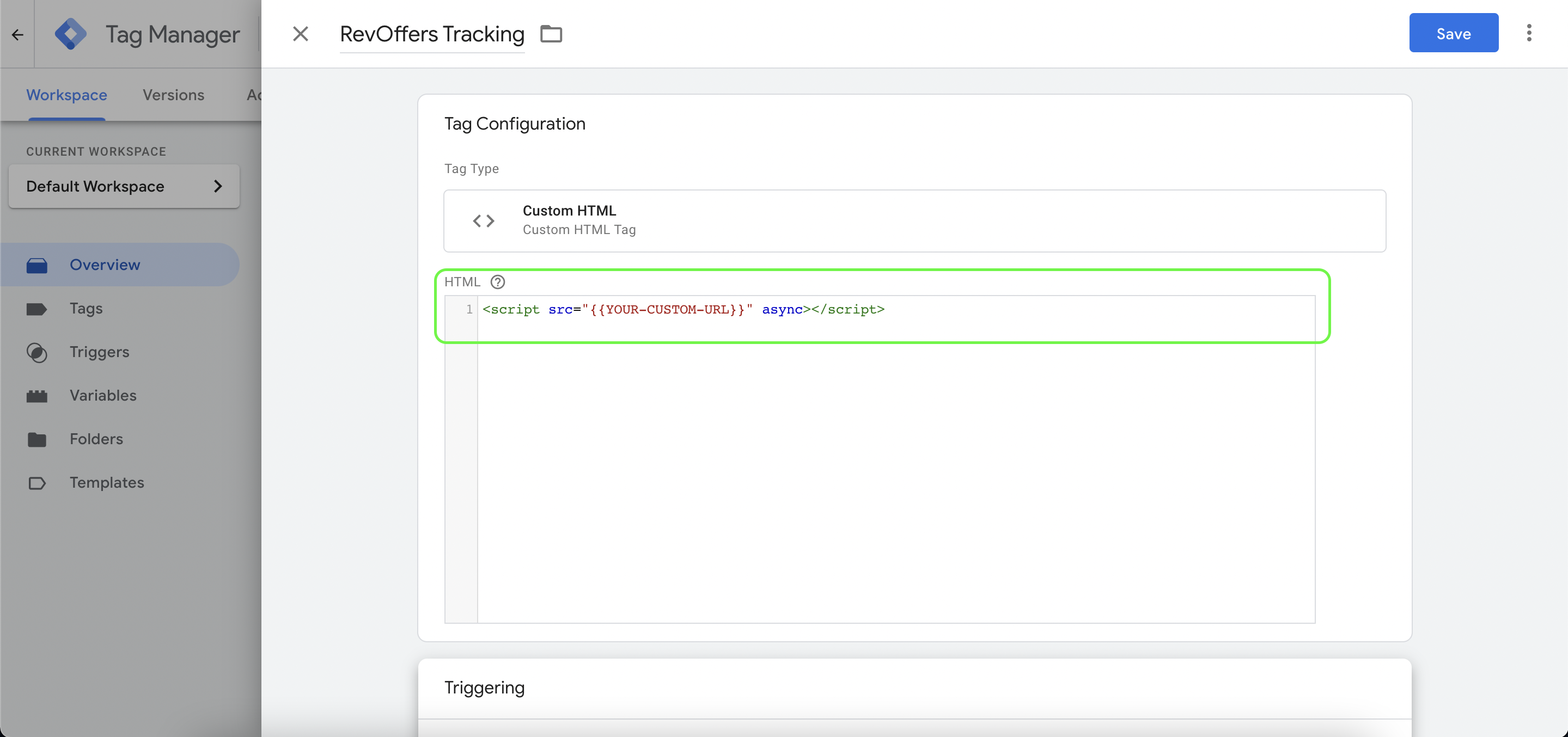Open the Default Workspace selector
The height and width of the screenshot is (737, 1568).
tap(124, 186)
